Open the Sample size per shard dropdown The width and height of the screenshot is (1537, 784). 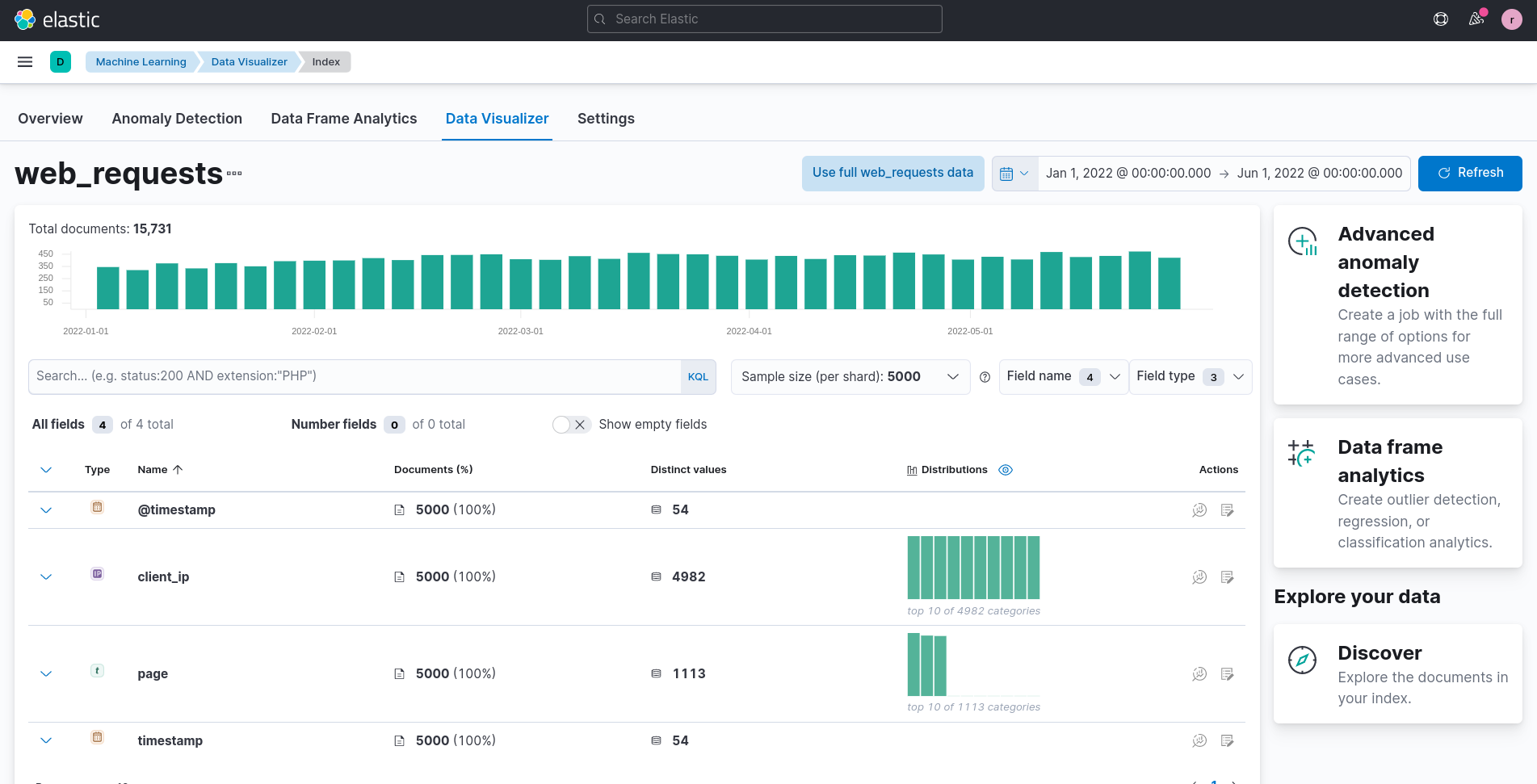849,376
